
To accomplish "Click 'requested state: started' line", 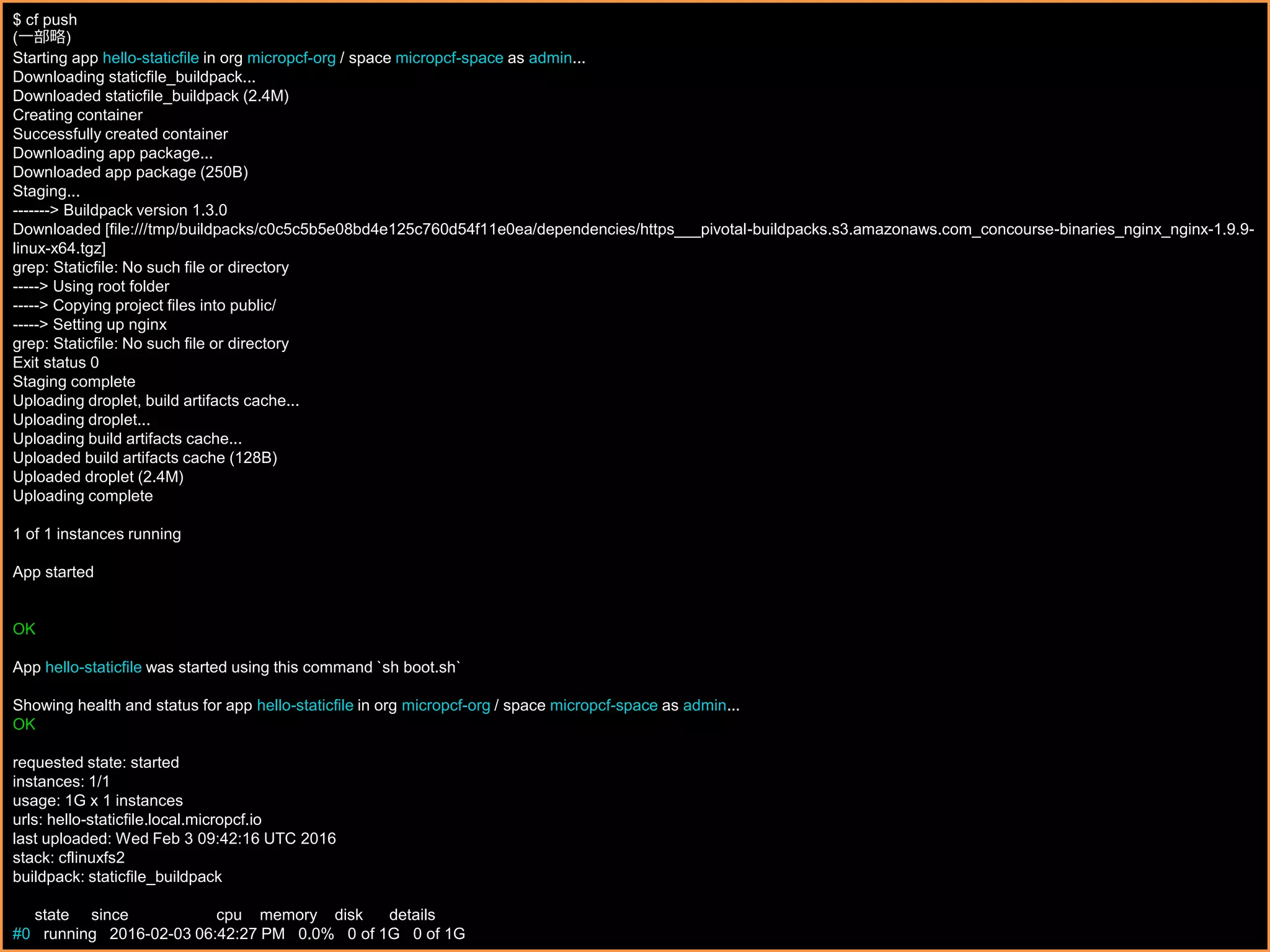I will pos(95,763).
